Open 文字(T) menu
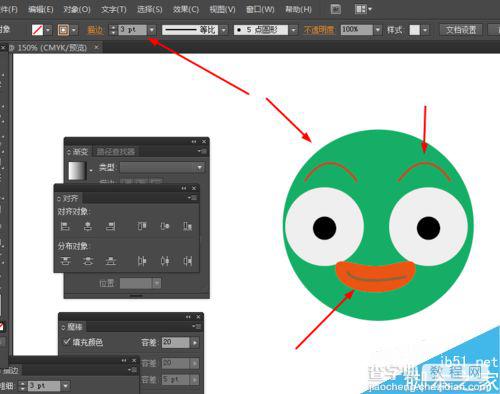500x394 pixels. click(114, 9)
